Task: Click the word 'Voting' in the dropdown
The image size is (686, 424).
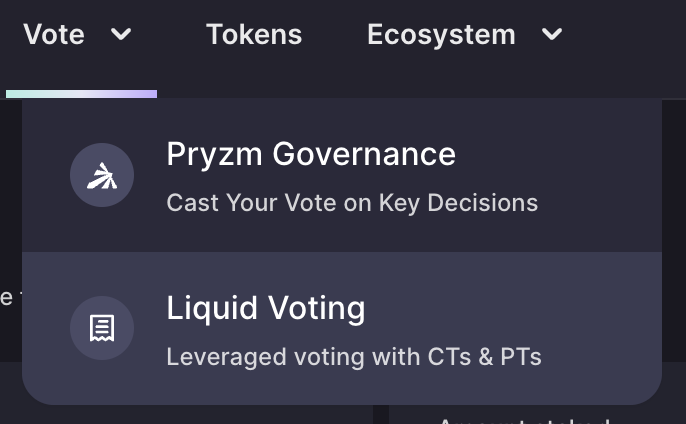Action: coord(316,308)
